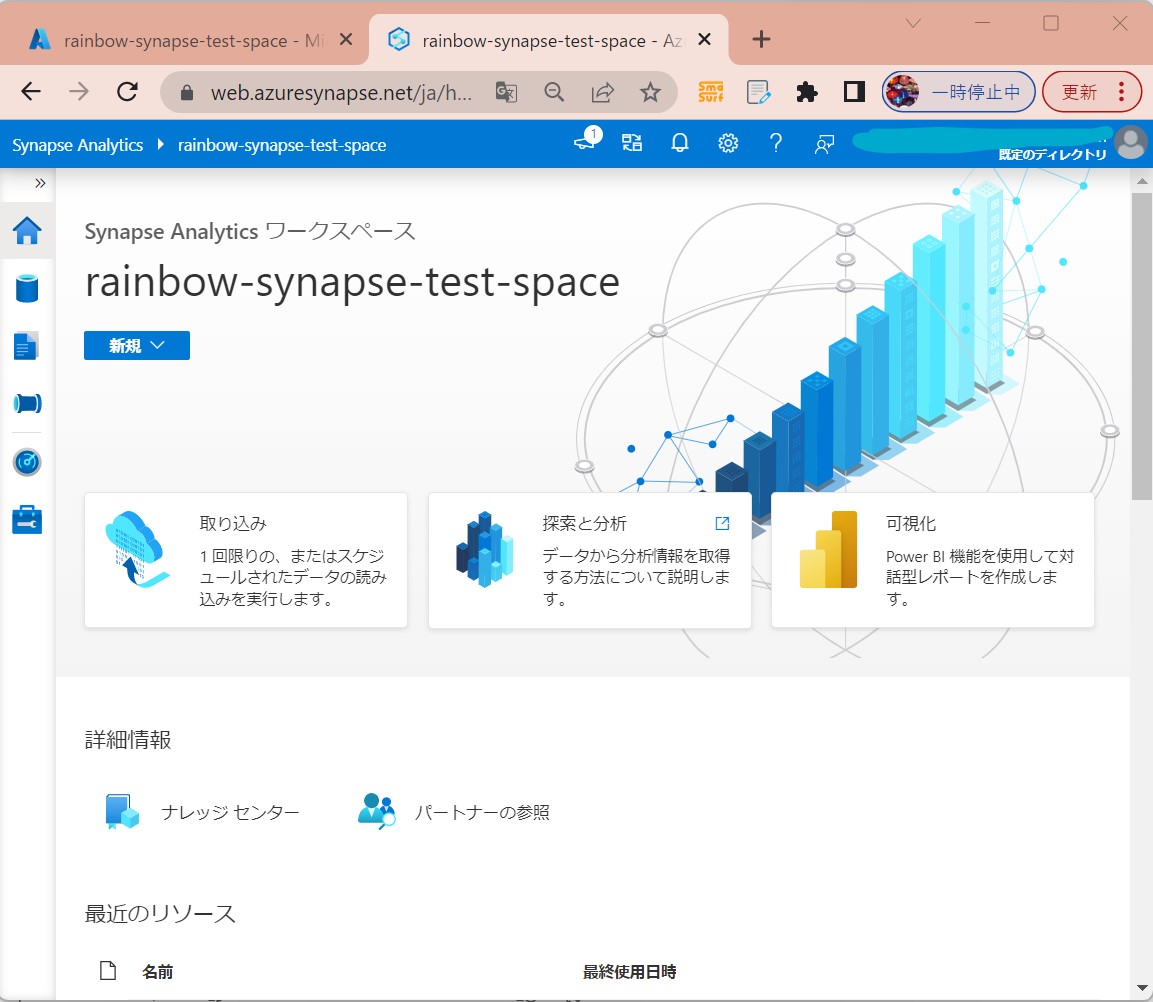The width and height of the screenshot is (1153, 1002).
Task: Open the release announcements megaphone icon
Action: click(x=587, y=140)
